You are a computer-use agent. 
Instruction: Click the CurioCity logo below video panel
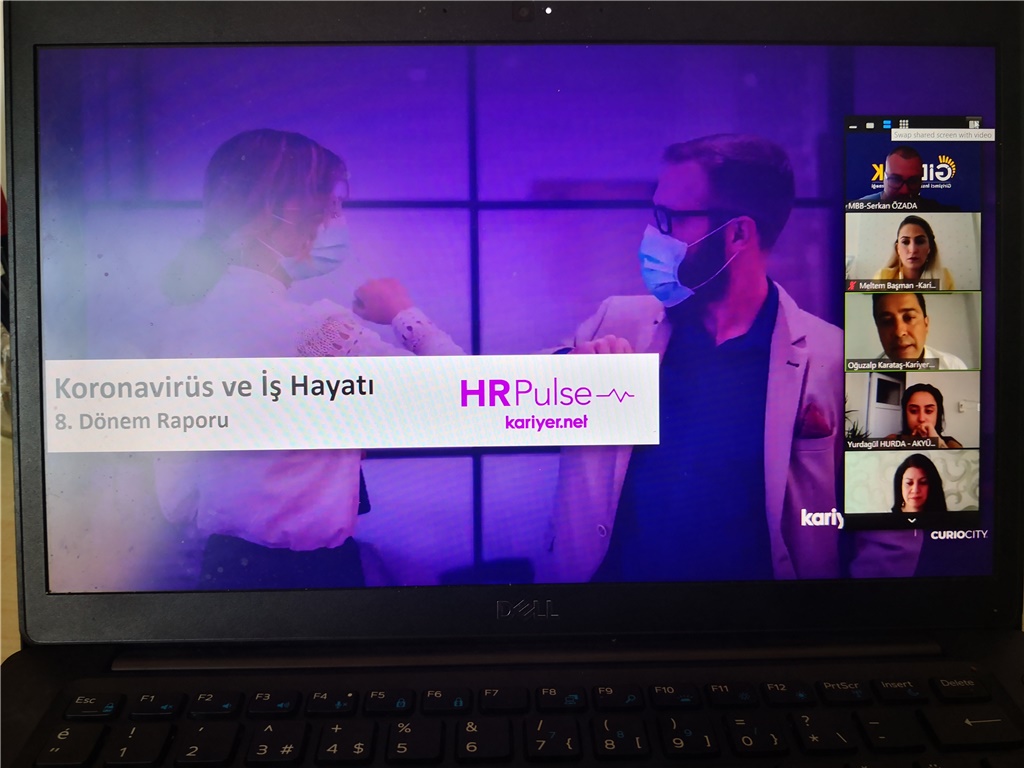[x=958, y=535]
